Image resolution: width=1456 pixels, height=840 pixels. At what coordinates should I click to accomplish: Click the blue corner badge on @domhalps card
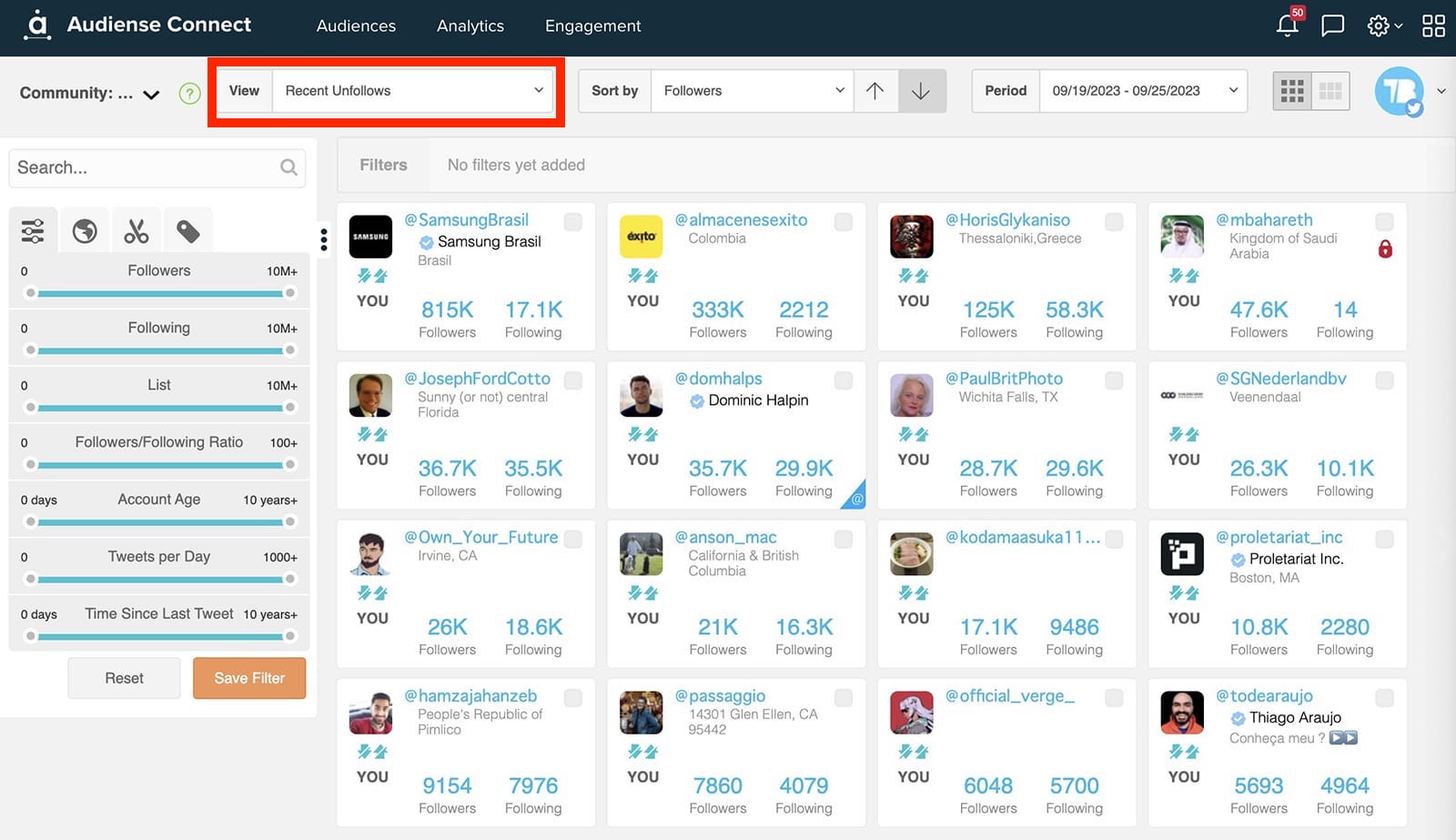pos(854,497)
